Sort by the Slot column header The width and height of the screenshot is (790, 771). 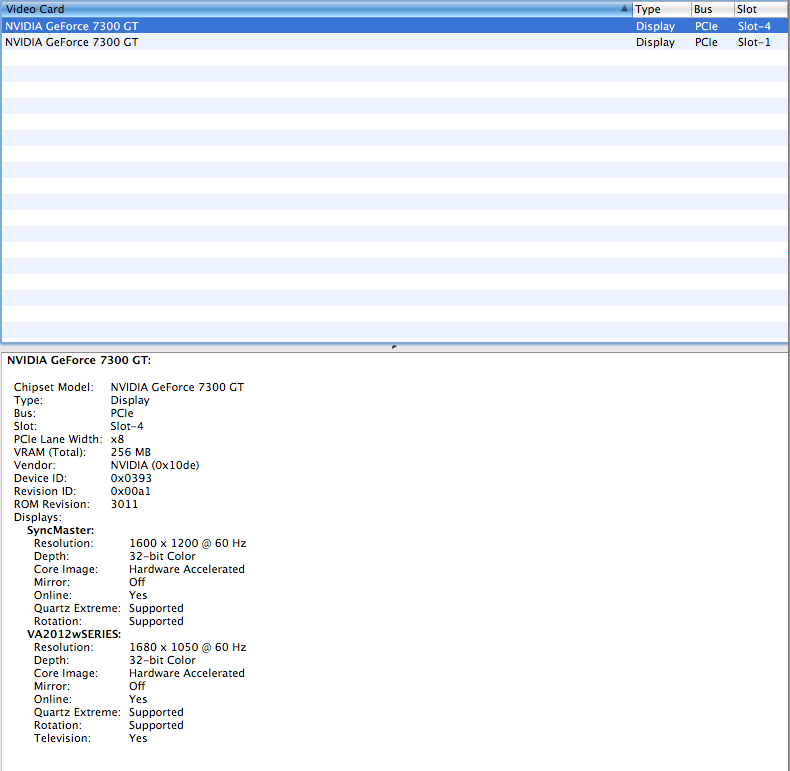[x=761, y=9]
